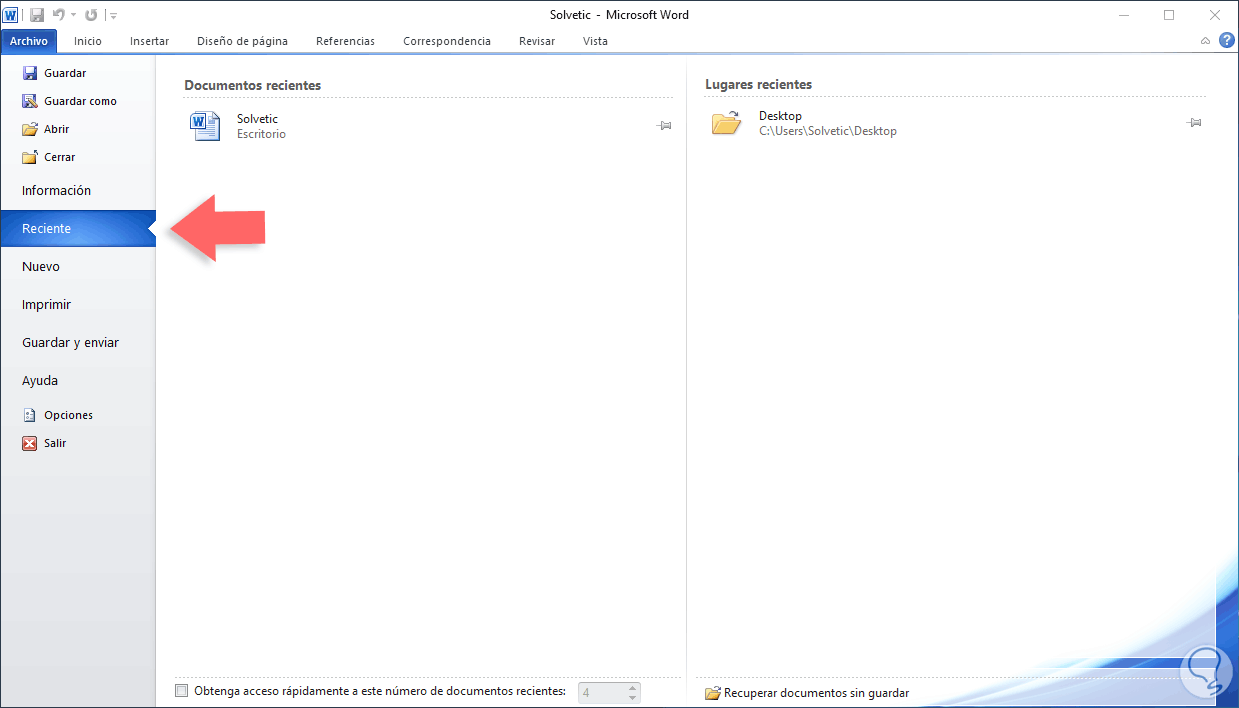Switch to the Vista tab
Image resolution: width=1239 pixels, height=708 pixels.
[x=595, y=41]
